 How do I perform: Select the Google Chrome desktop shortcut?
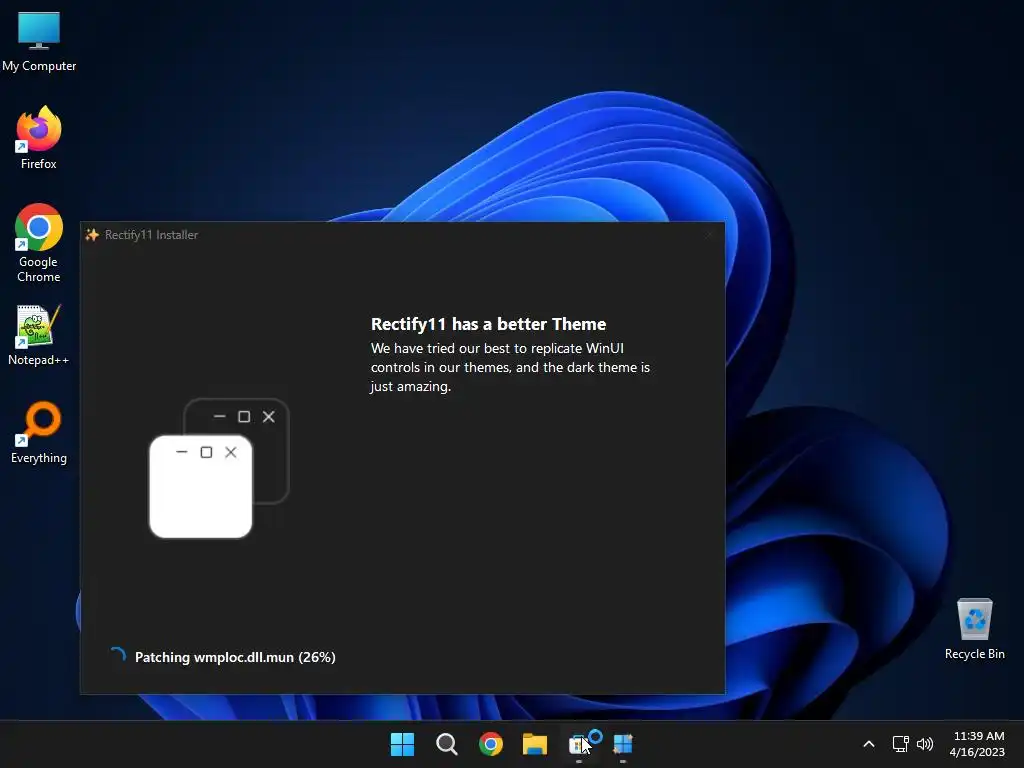[x=39, y=243]
